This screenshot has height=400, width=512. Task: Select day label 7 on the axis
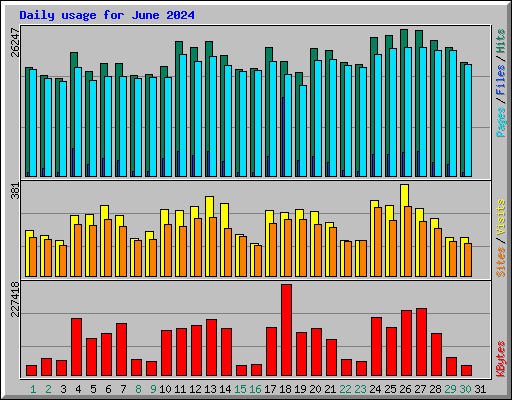pyautogui.click(x=123, y=389)
